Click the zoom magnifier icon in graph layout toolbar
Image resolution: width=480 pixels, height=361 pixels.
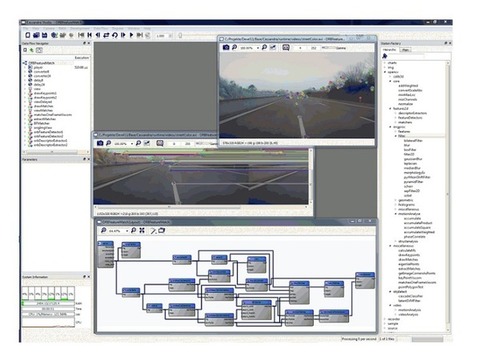click(103, 230)
